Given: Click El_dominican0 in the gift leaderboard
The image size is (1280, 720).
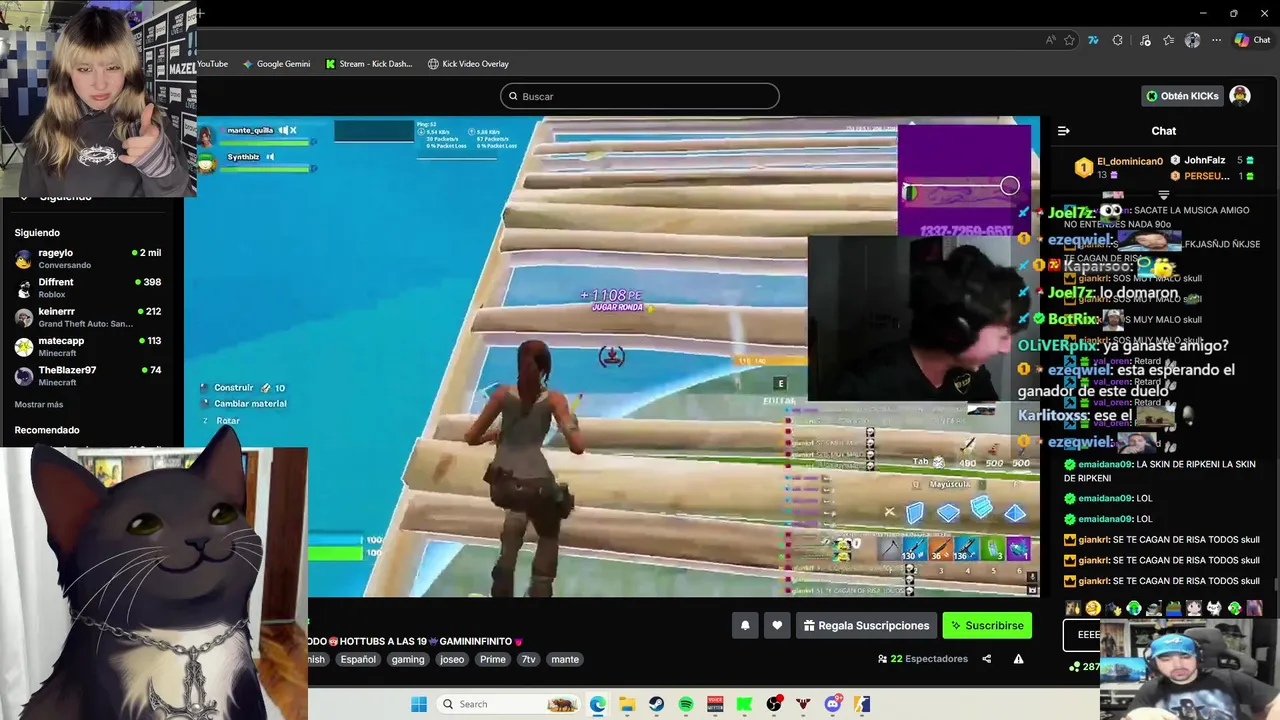Looking at the screenshot, I should pos(1130,161).
